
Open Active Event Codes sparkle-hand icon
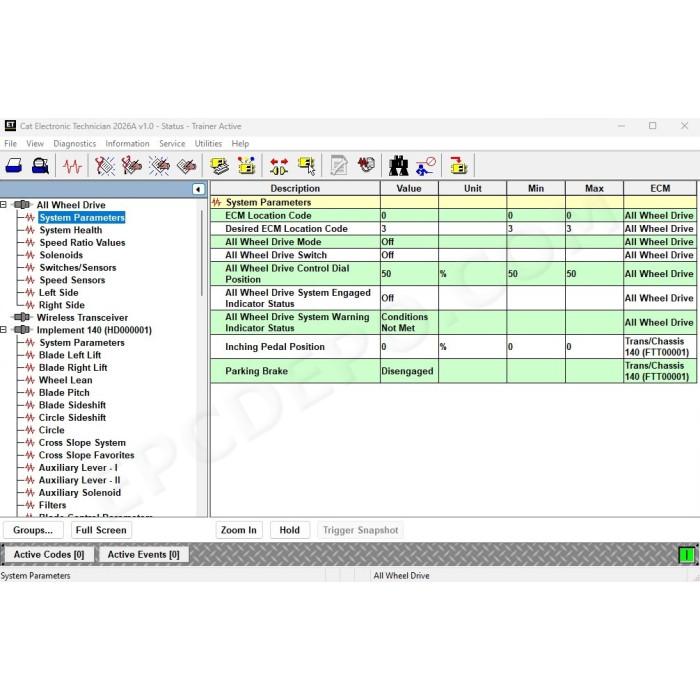159,166
